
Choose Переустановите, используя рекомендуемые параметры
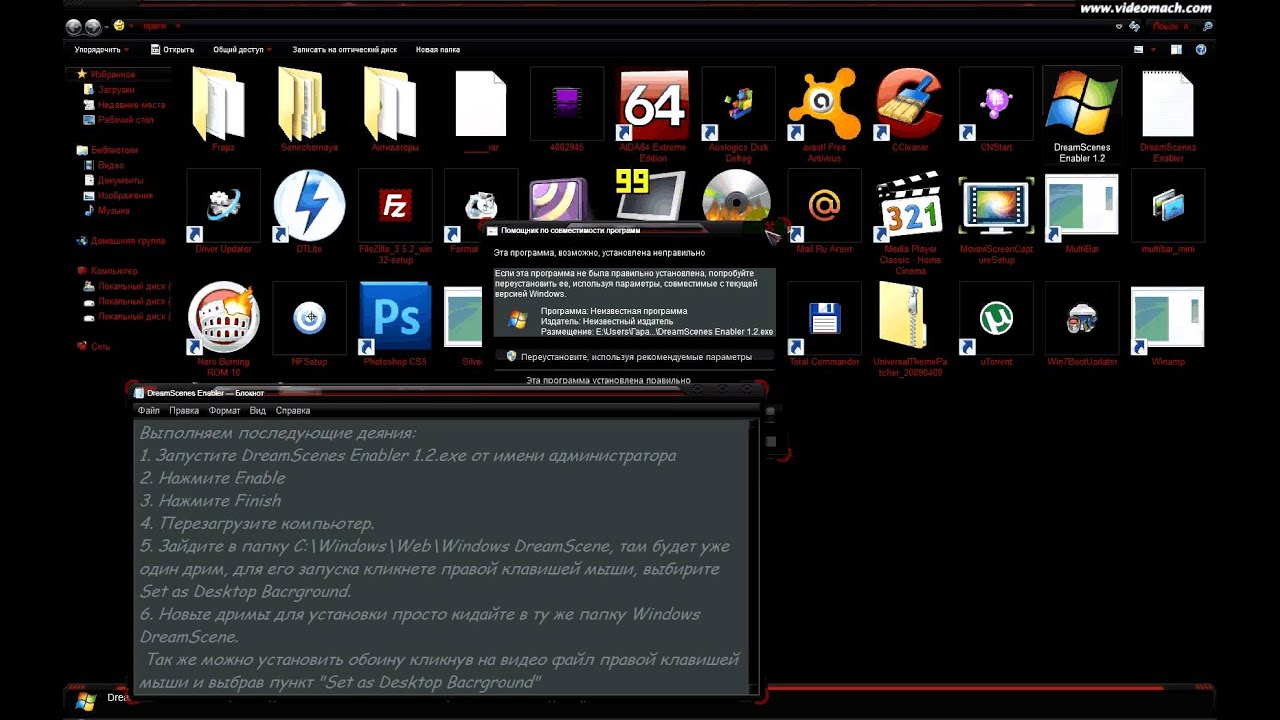tap(634, 356)
